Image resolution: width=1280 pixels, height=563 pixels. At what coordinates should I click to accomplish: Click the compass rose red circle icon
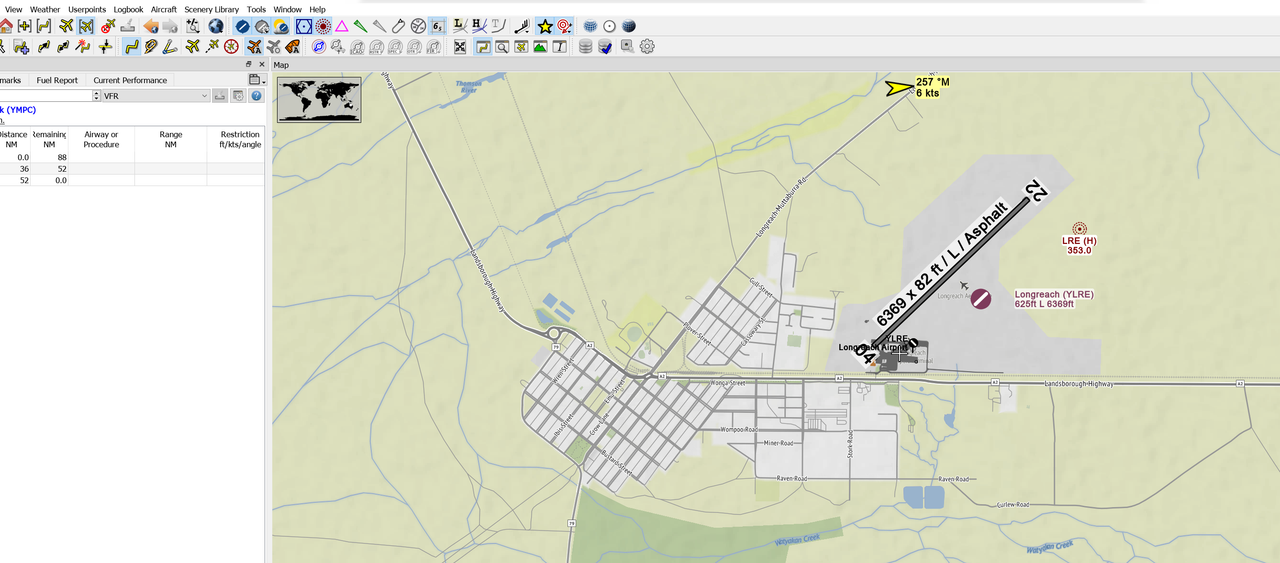[x=231, y=47]
